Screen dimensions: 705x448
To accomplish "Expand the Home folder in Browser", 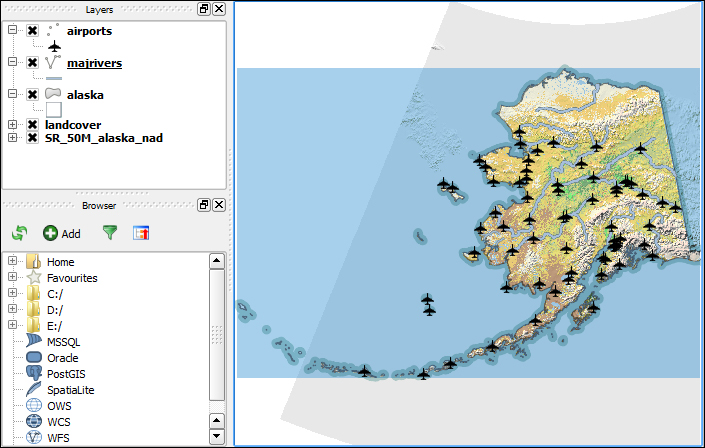I will tap(12, 262).
